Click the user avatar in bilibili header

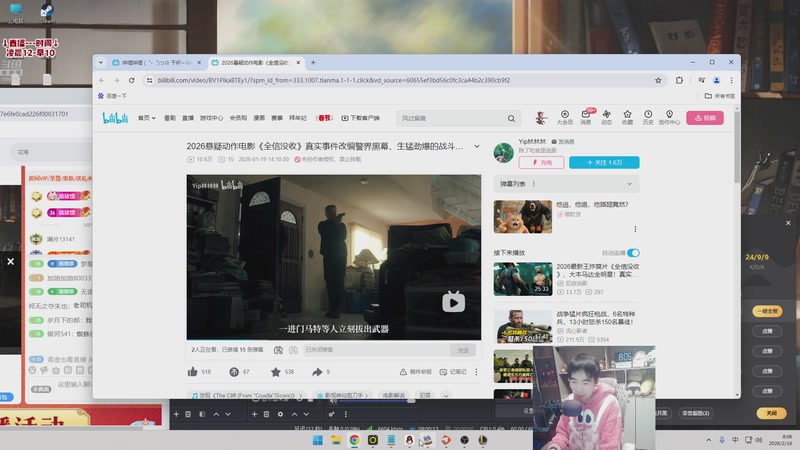click(x=541, y=118)
